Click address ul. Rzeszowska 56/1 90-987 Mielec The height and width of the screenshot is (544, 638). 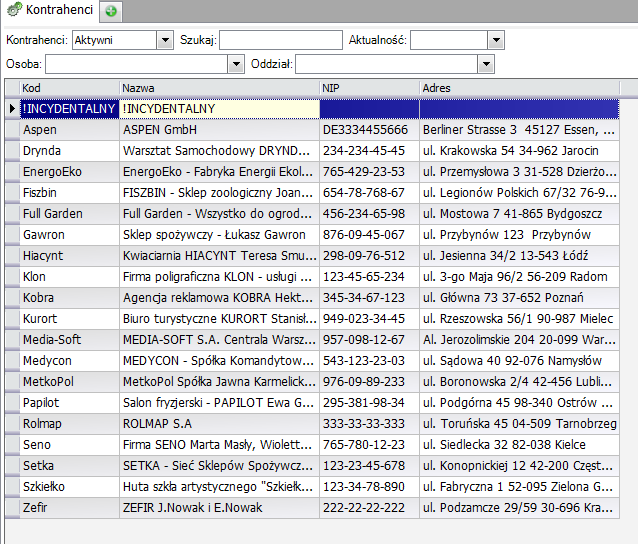519,319
